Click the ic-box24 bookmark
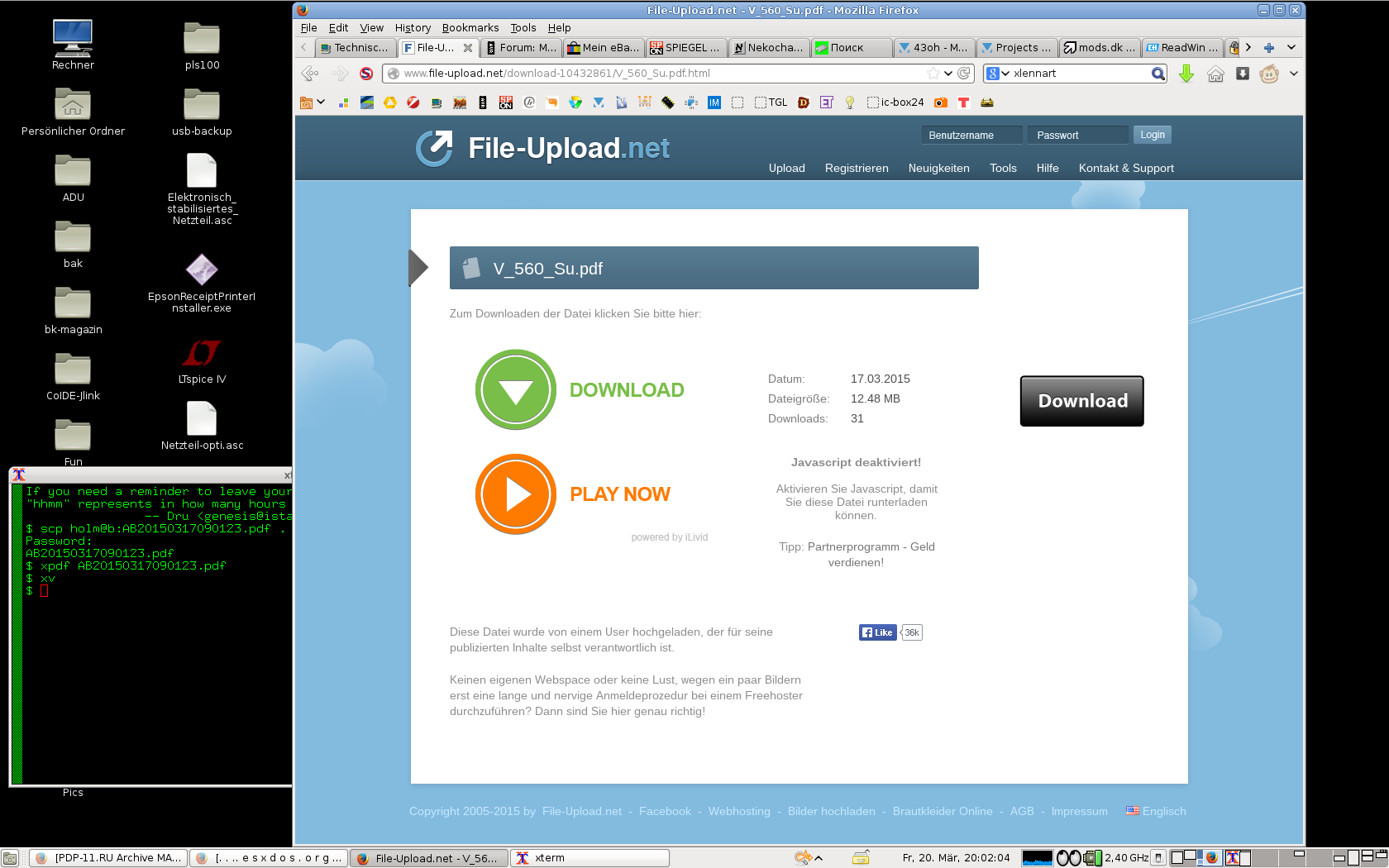 [895, 103]
